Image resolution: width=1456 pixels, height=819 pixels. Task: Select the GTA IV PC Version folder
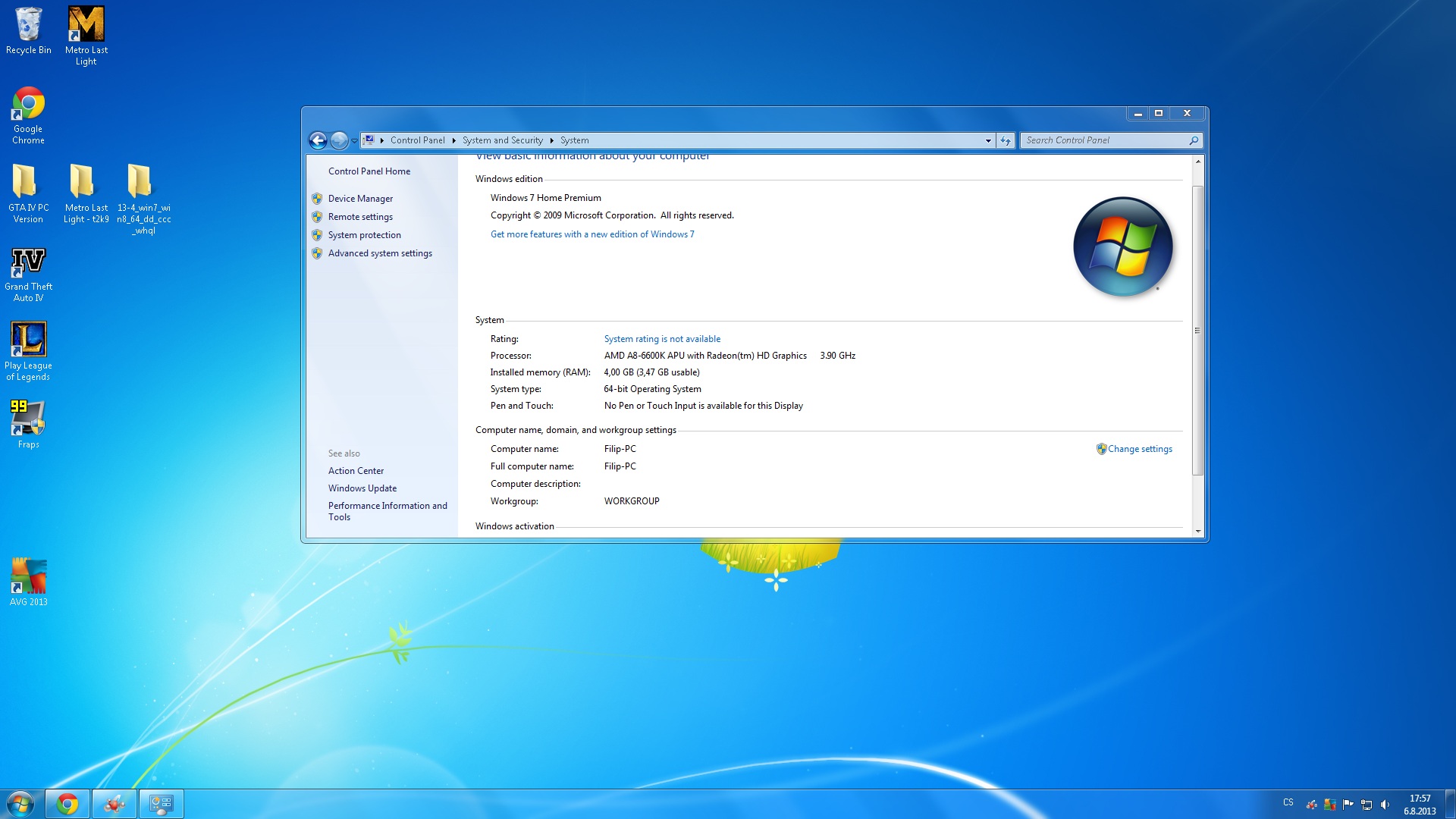(x=28, y=193)
